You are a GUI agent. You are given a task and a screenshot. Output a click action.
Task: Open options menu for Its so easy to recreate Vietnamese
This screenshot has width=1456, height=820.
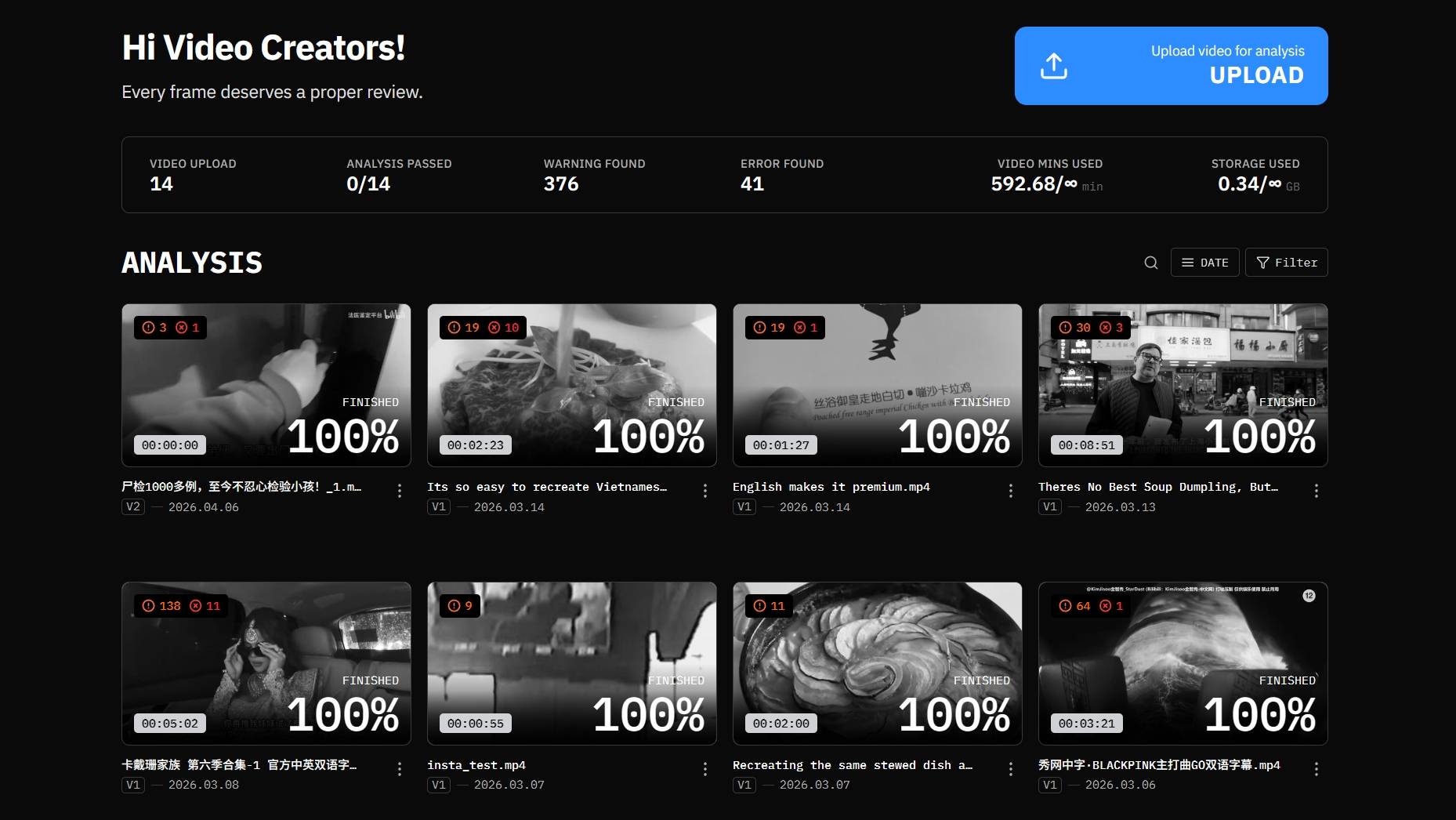705,491
